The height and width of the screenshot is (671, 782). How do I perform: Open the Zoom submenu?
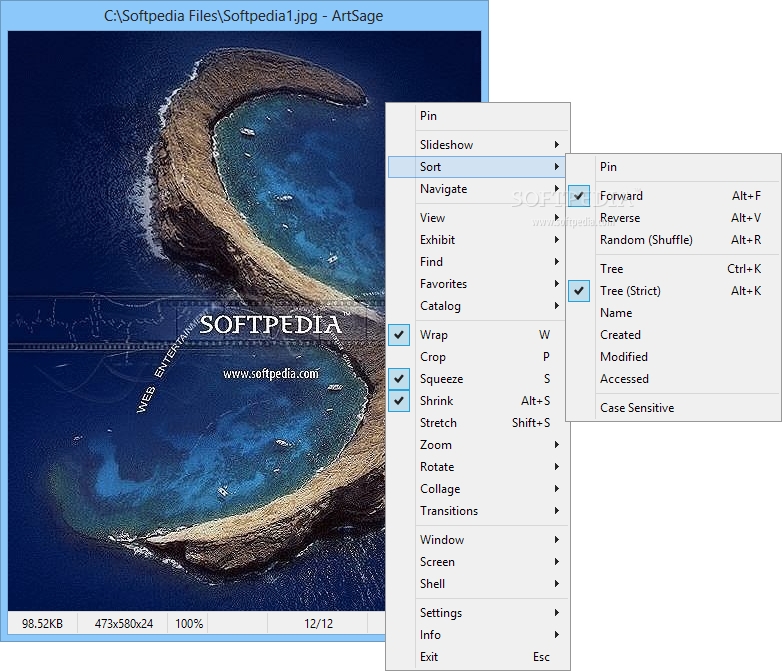click(478, 445)
